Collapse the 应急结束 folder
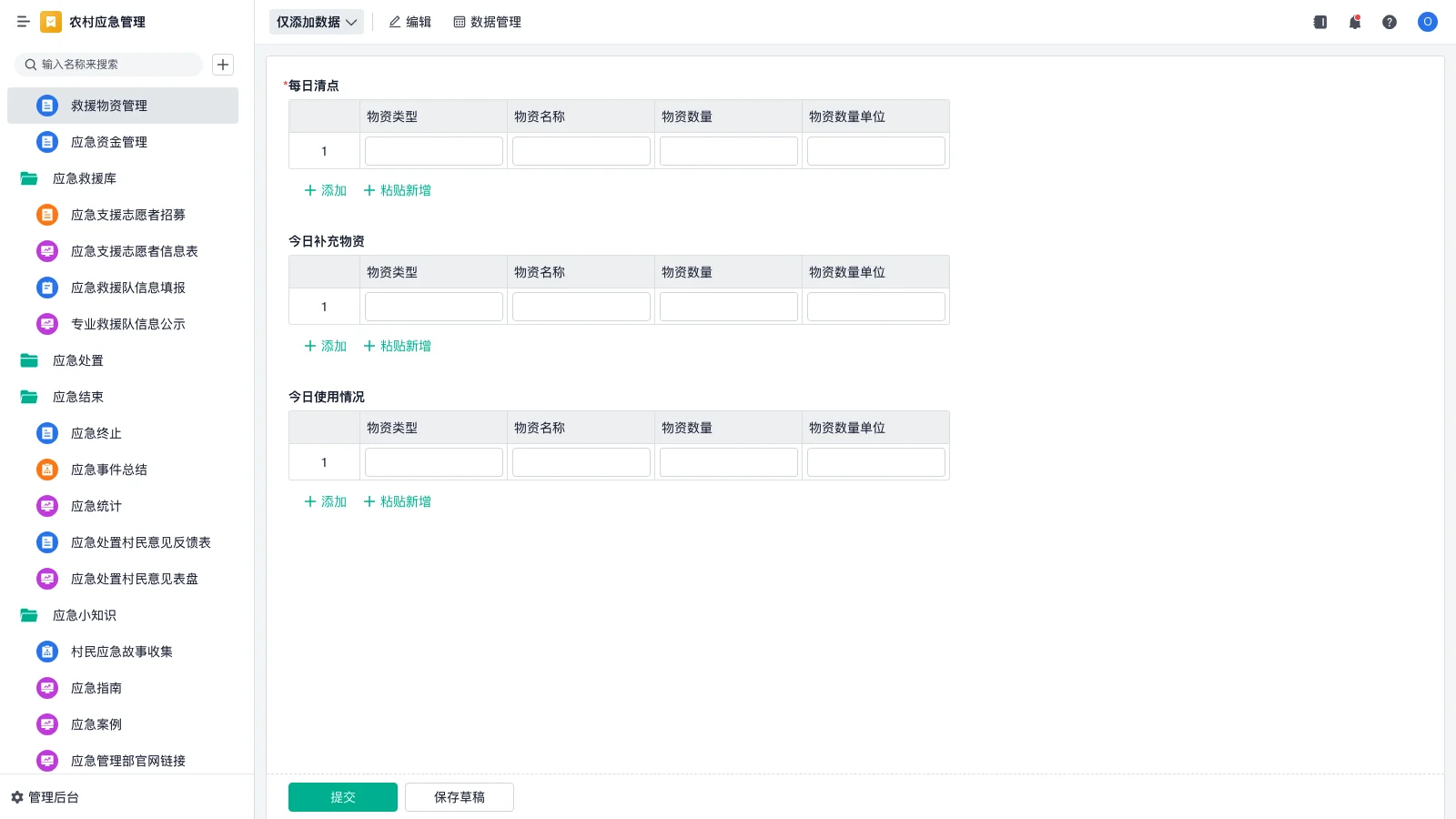The height and width of the screenshot is (819, 1456). coord(29,397)
